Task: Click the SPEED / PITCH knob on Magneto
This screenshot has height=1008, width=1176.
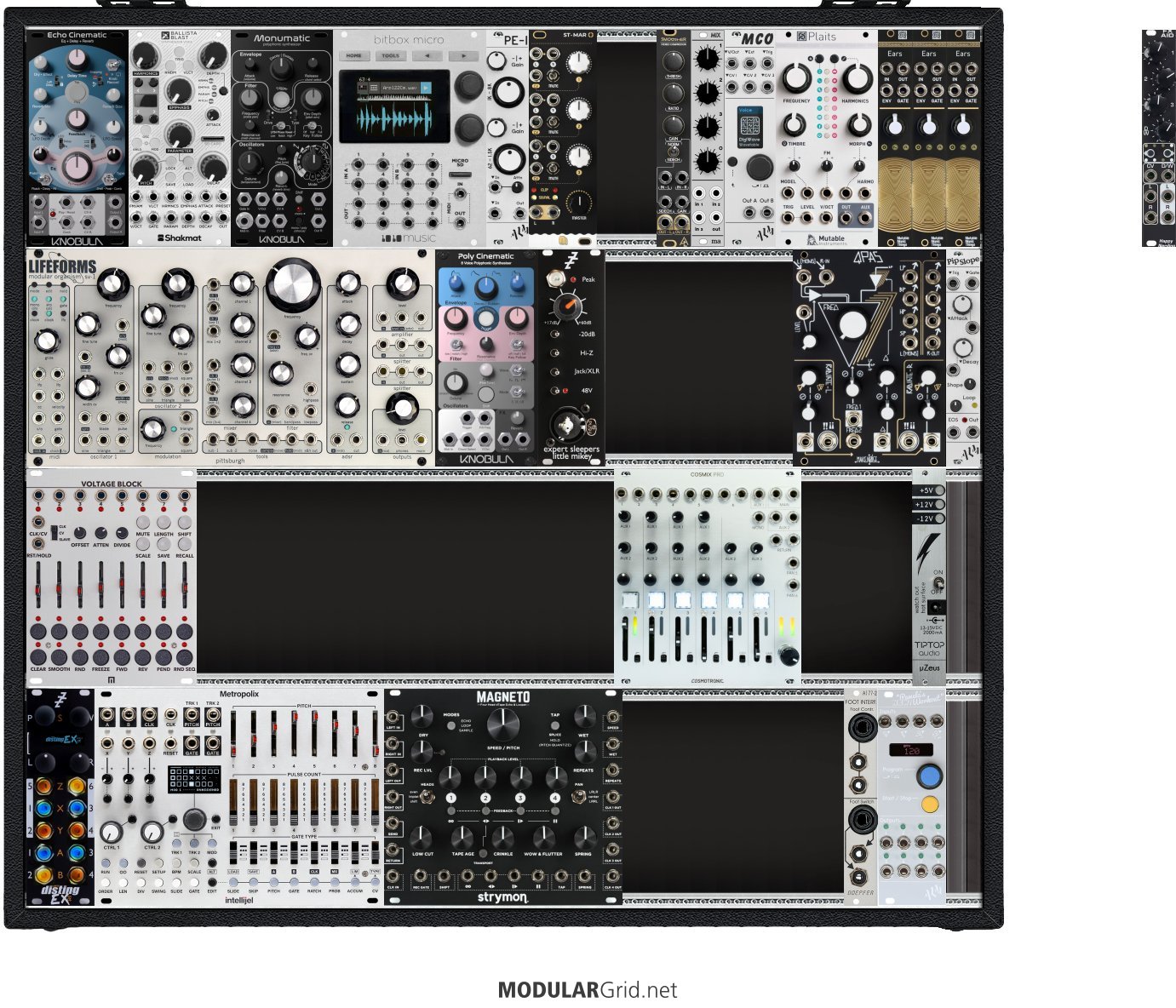Action: pyautogui.click(x=503, y=725)
